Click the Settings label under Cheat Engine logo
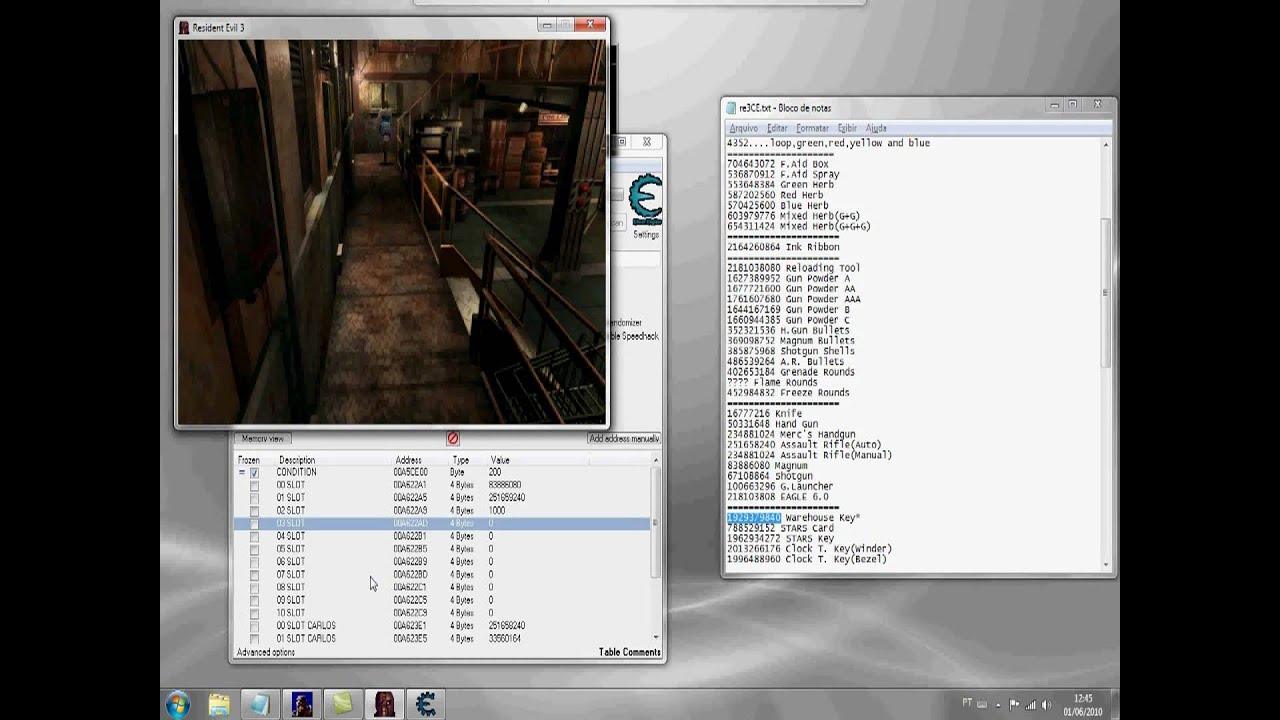 click(646, 235)
